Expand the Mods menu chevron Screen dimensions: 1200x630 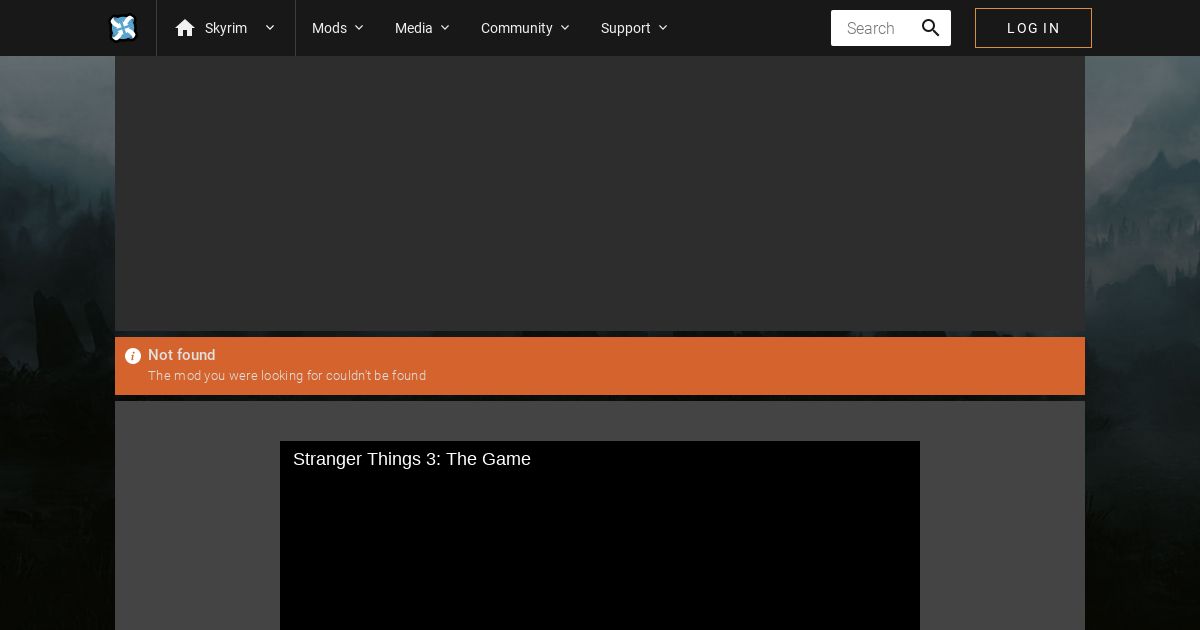tap(359, 28)
